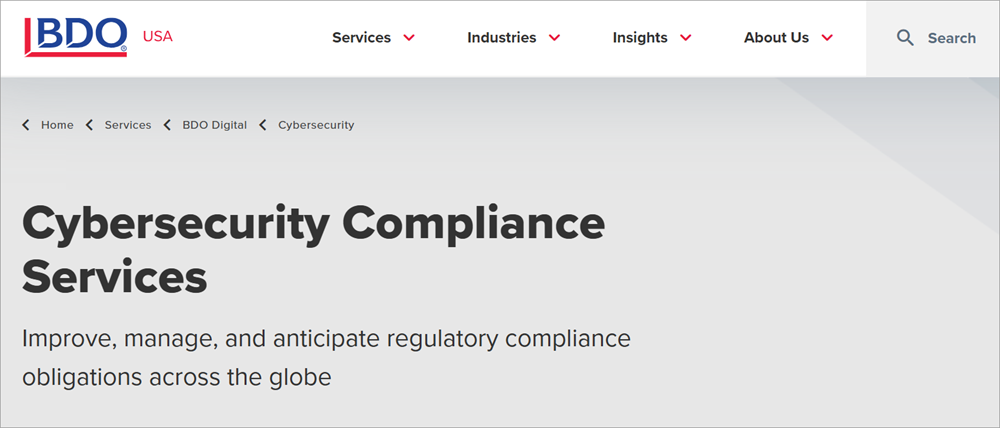Open the About Us menu item
Image resolution: width=1000 pixels, height=428 pixels.
tap(776, 38)
